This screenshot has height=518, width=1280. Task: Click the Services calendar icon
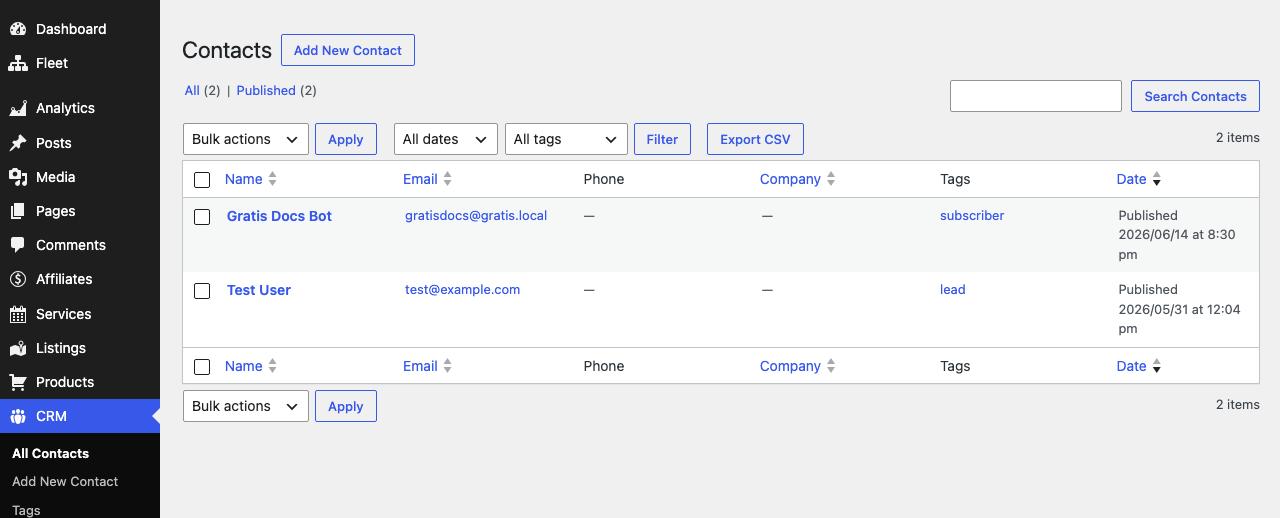point(18,314)
